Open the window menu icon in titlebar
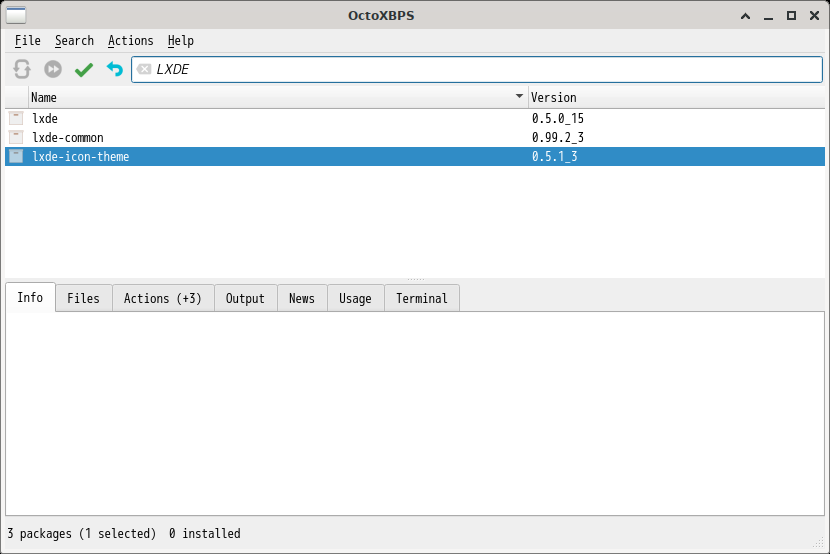 click(16, 15)
